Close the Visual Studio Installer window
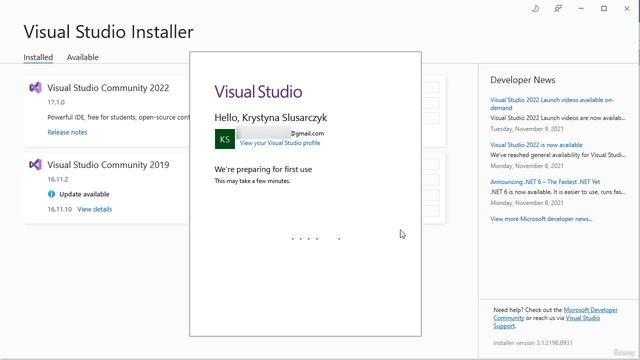This screenshot has width=640, height=360. pyautogui.click(x=627, y=9)
